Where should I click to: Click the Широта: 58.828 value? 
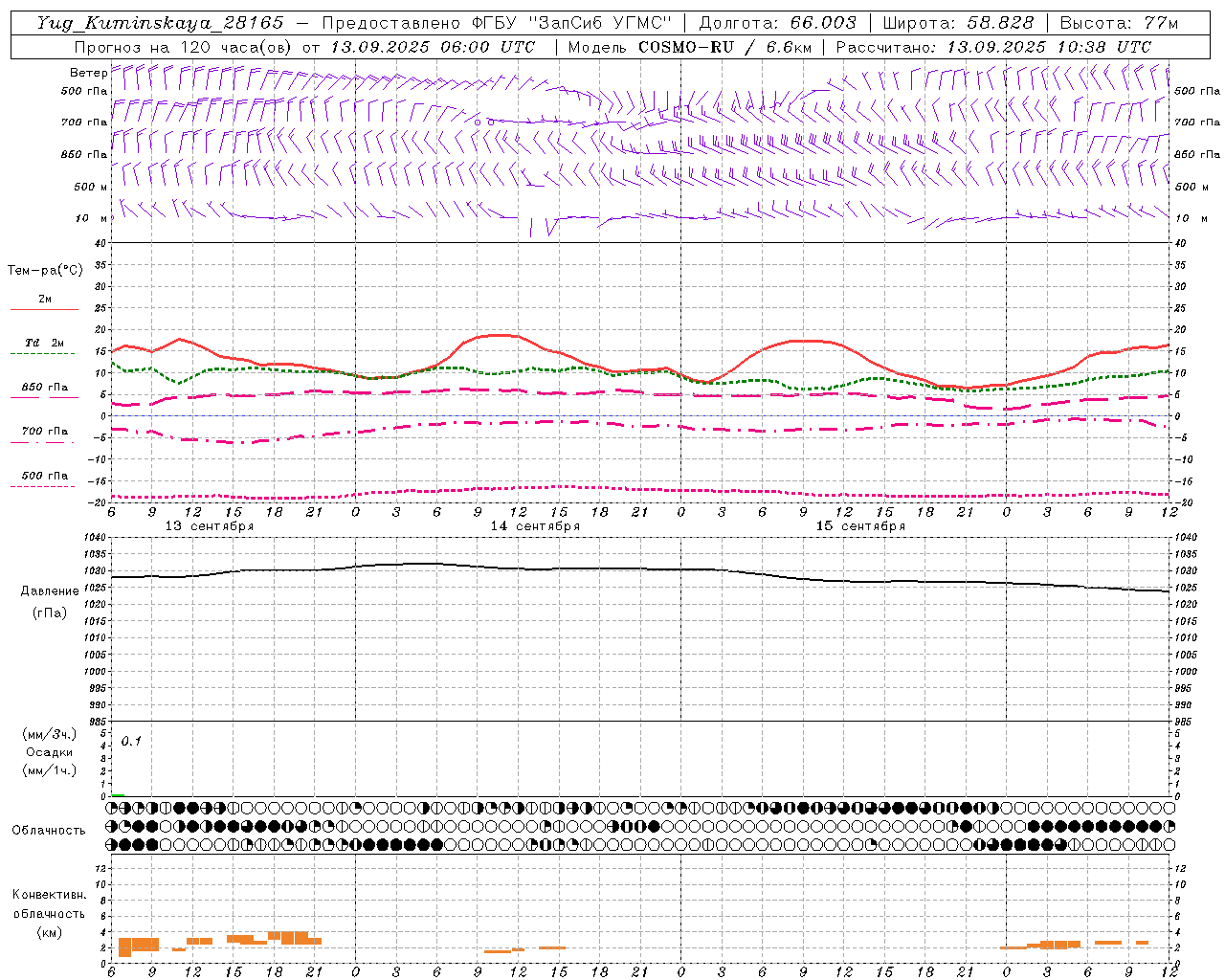(958, 23)
